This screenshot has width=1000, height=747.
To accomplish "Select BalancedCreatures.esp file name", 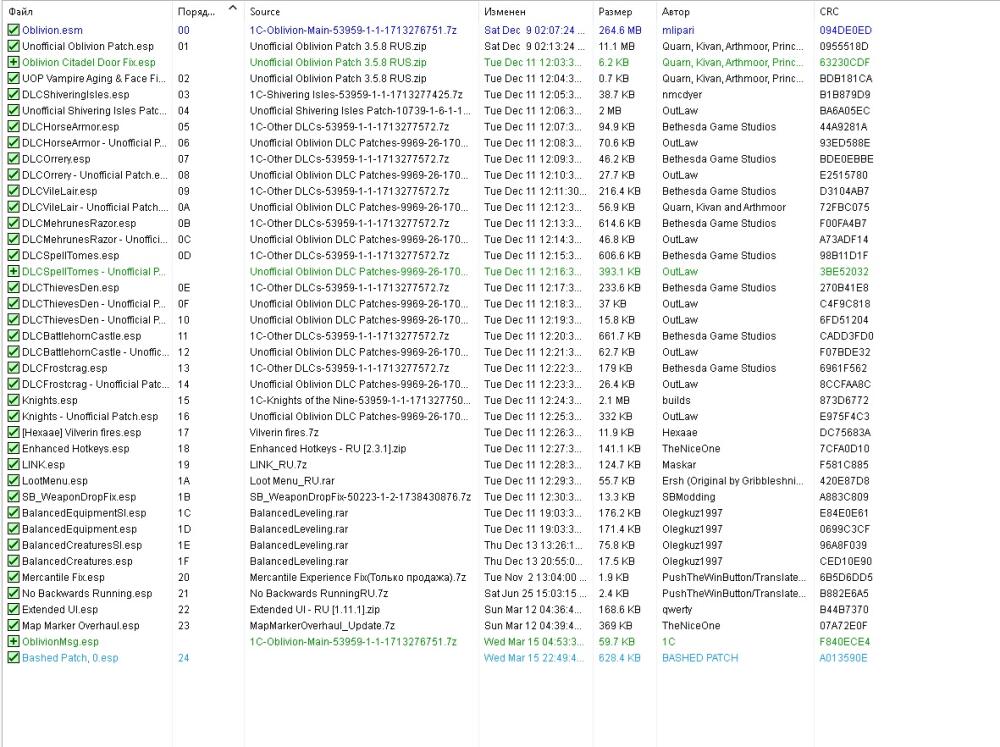I will click(77, 561).
